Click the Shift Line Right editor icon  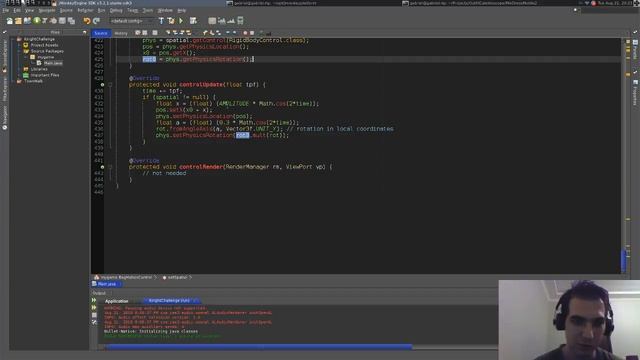[234, 33]
